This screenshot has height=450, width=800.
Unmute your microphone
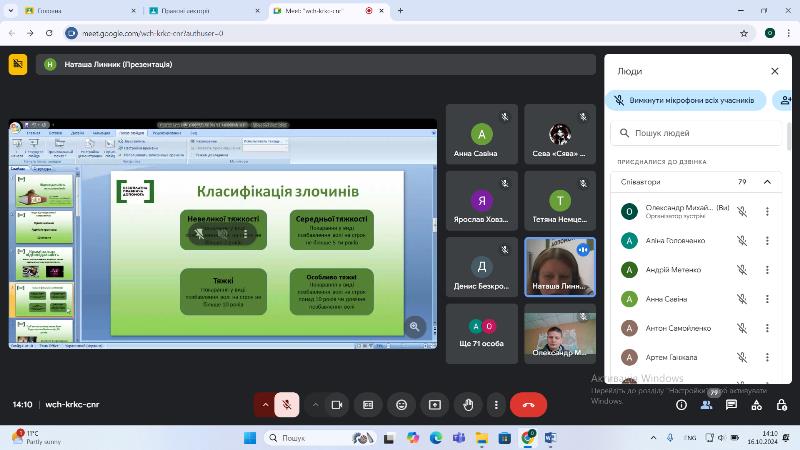286,404
